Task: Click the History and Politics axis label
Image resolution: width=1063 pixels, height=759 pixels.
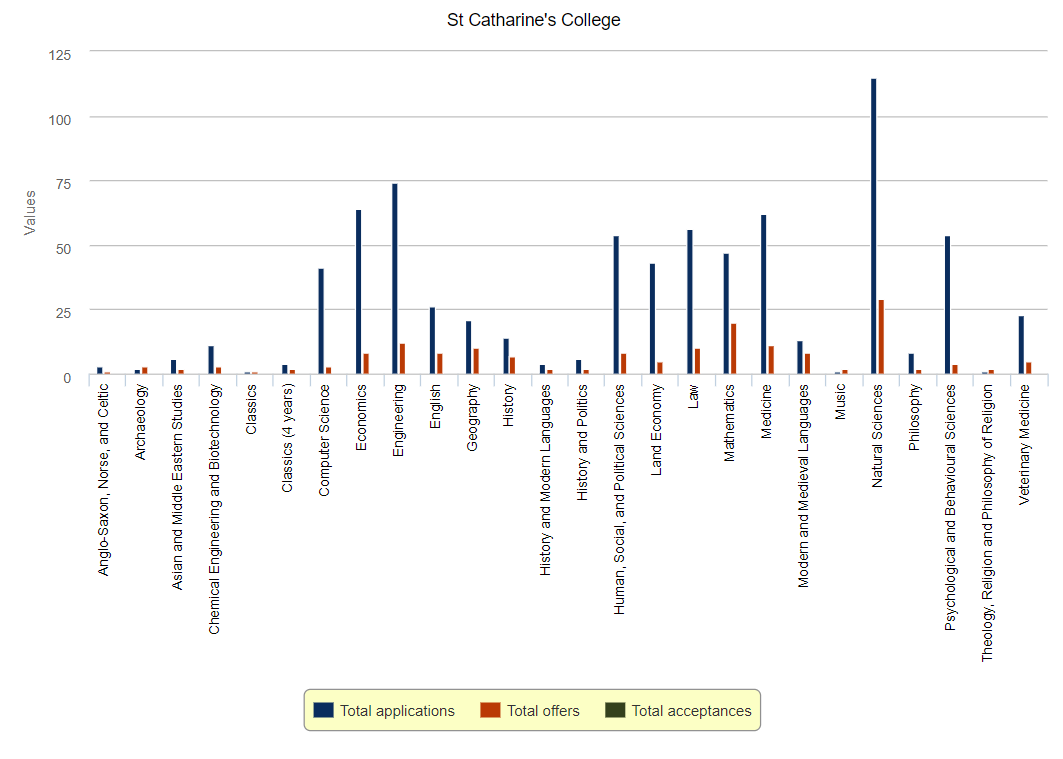Action: tap(582, 443)
